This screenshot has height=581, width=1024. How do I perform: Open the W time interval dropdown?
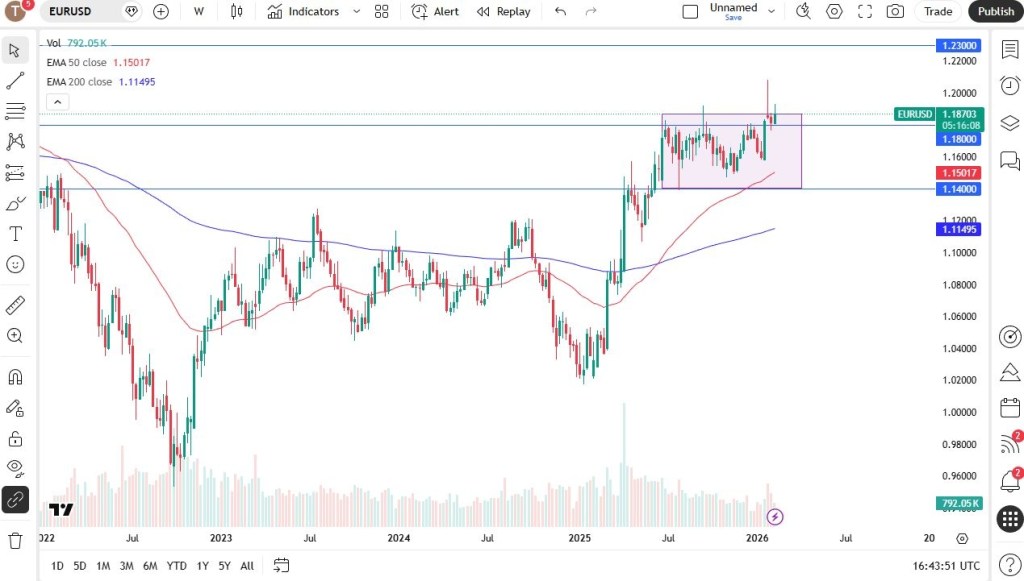click(x=199, y=11)
